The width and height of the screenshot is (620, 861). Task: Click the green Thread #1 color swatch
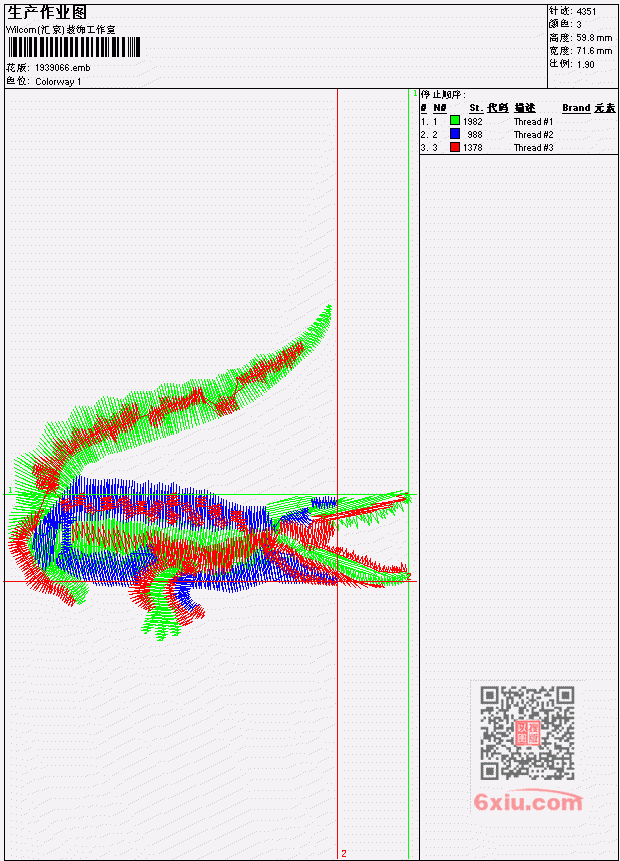click(x=455, y=120)
